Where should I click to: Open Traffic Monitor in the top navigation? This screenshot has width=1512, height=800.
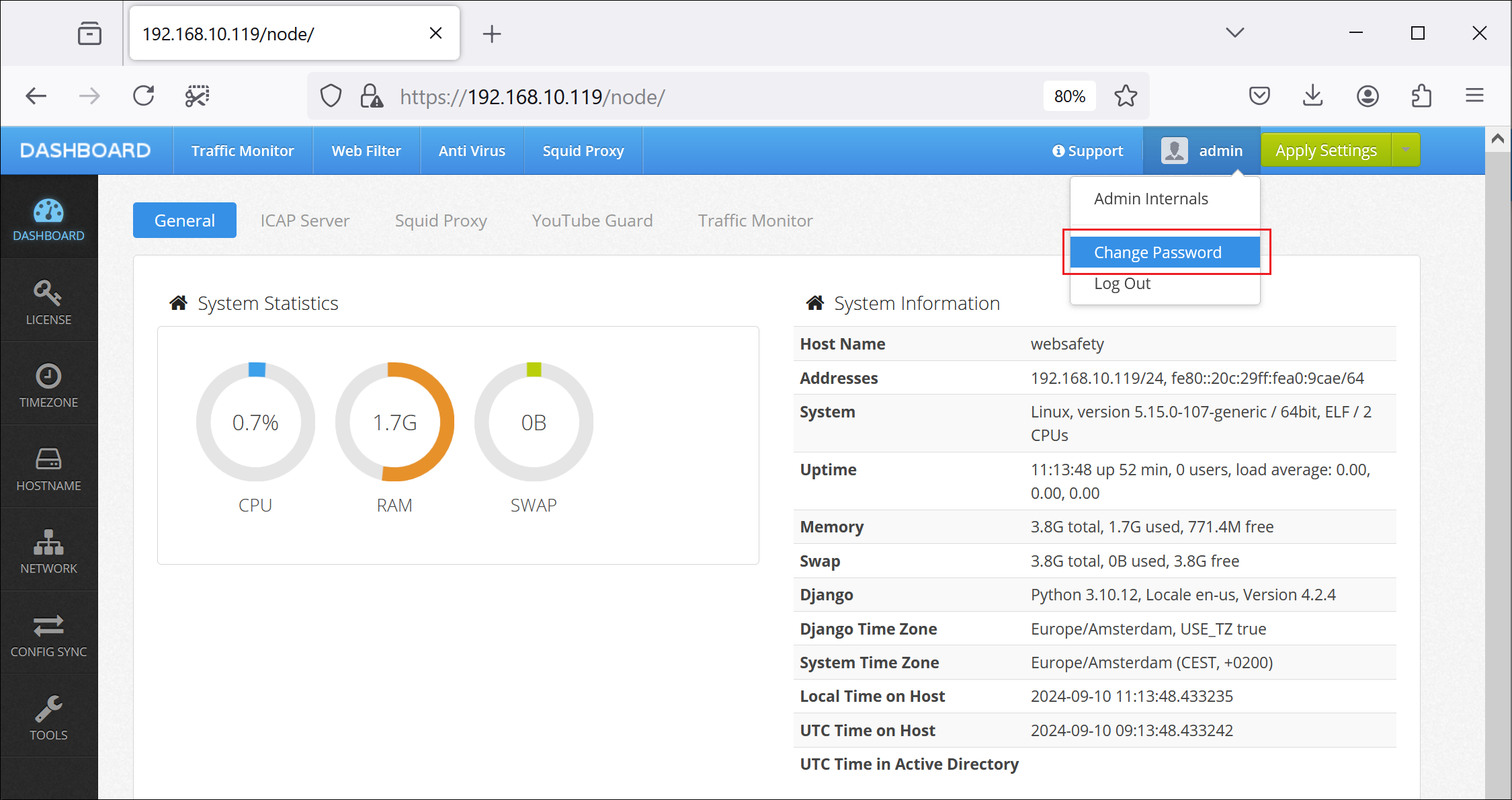[x=243, y=151]
